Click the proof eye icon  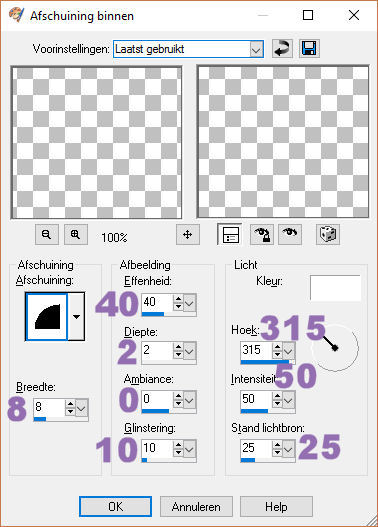pos(290,234)
